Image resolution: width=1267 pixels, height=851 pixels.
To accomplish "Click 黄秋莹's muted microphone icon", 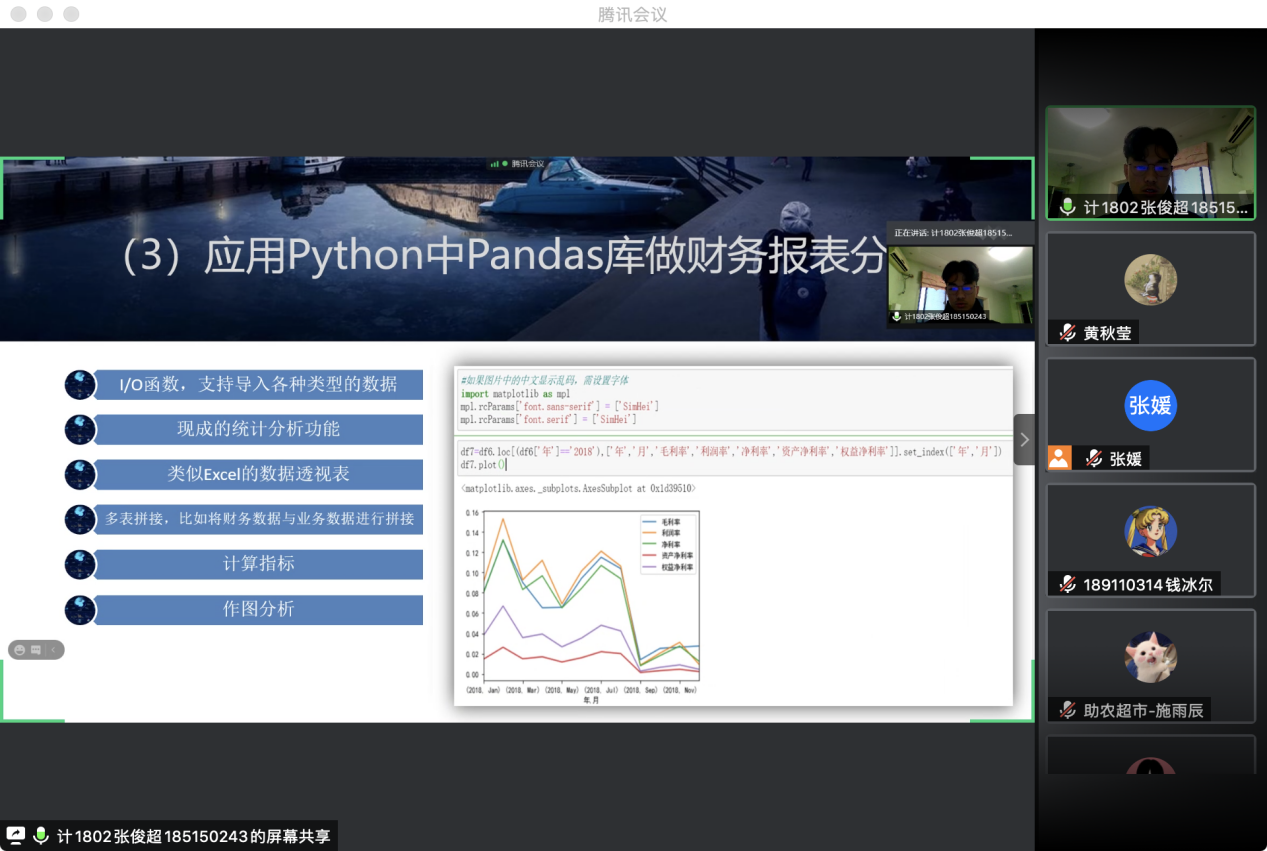I will tap(1067, 333).
